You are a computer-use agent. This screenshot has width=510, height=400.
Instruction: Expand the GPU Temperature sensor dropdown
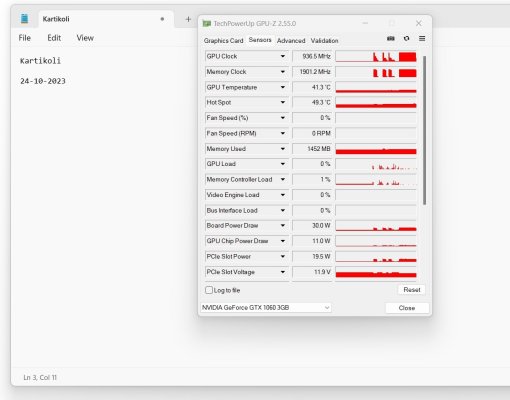283,87
